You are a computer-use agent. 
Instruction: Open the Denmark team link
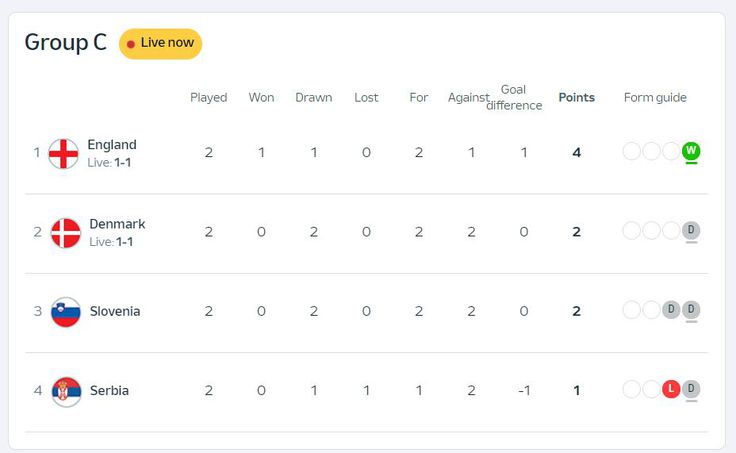[x=117, y=224]
